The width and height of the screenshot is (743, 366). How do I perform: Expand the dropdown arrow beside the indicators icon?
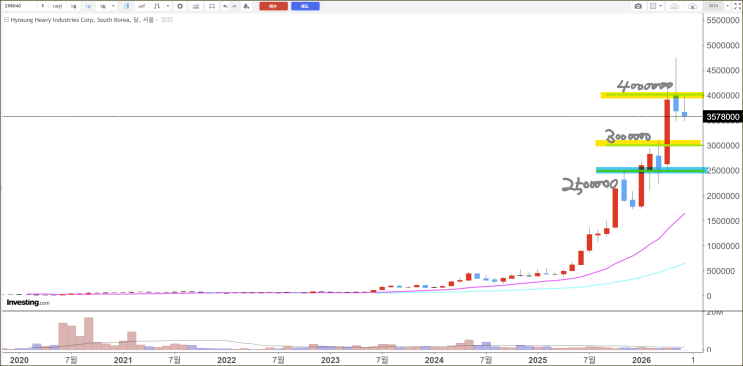168,6
